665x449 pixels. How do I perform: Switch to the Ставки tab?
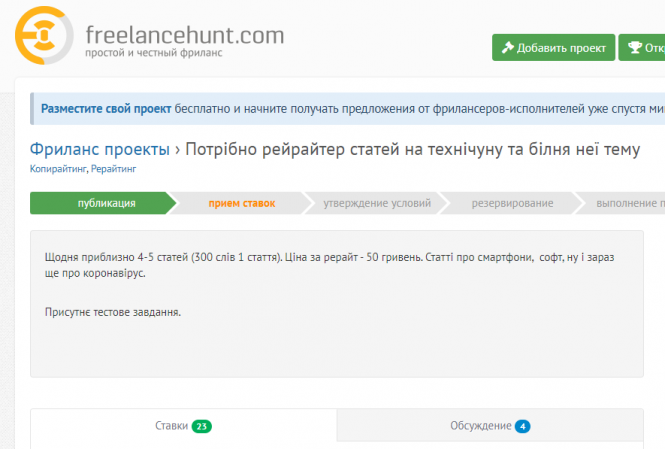(171, 425)
